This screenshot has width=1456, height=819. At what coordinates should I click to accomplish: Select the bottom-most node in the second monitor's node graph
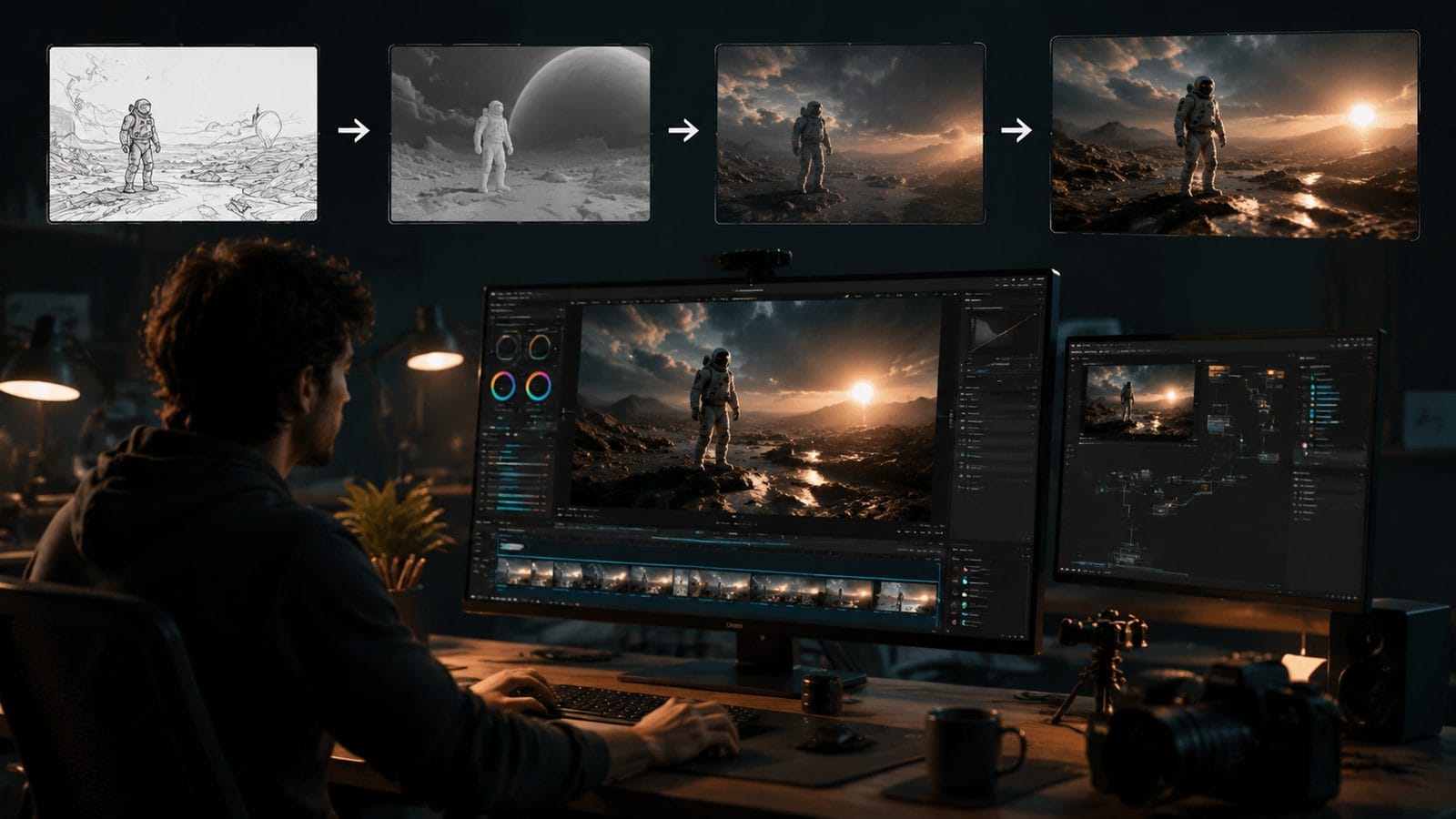coord(1128,556)
